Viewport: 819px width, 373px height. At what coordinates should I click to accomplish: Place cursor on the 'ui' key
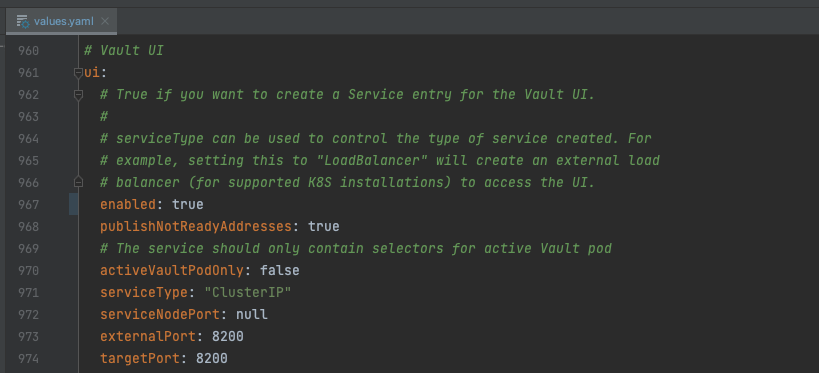click(x=92, y=73)
